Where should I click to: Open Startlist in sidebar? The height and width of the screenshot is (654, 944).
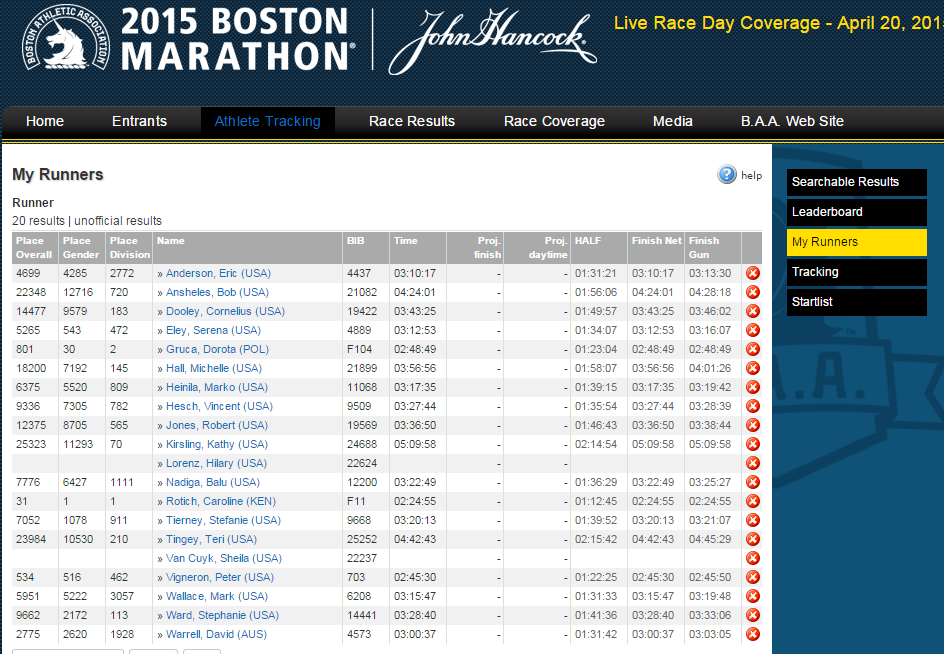856,302
